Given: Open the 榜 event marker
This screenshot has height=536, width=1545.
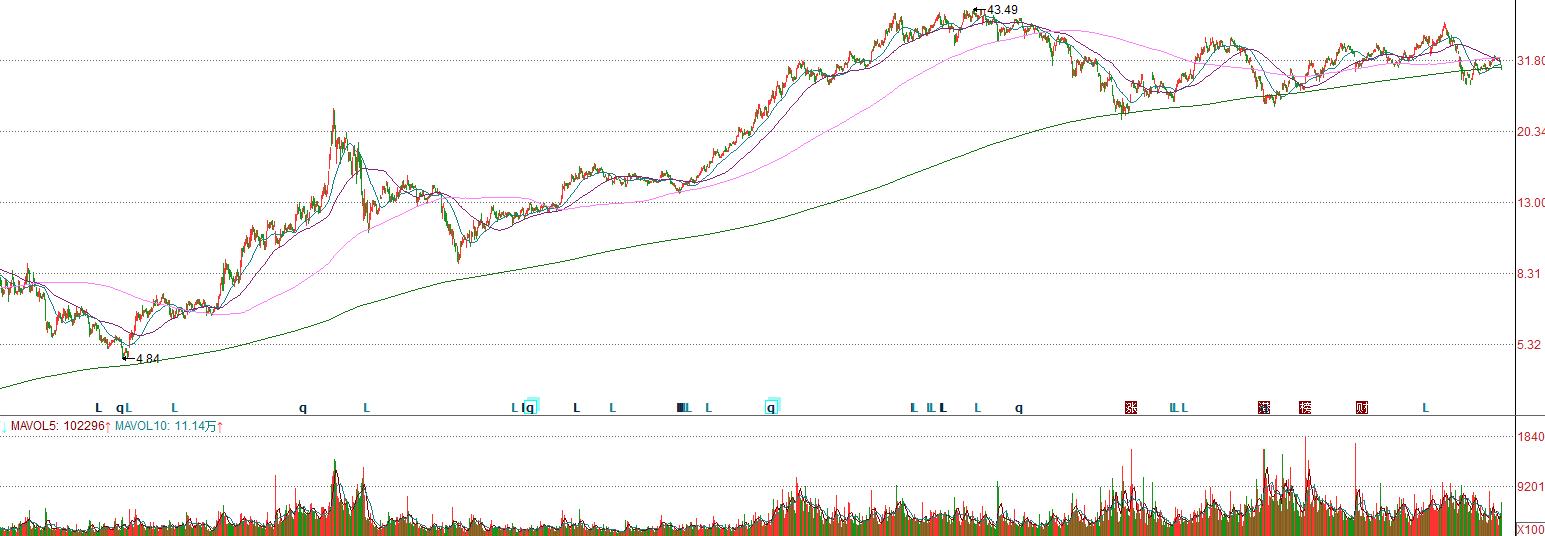Looking at the screenshot, I should coord(1304,407).
